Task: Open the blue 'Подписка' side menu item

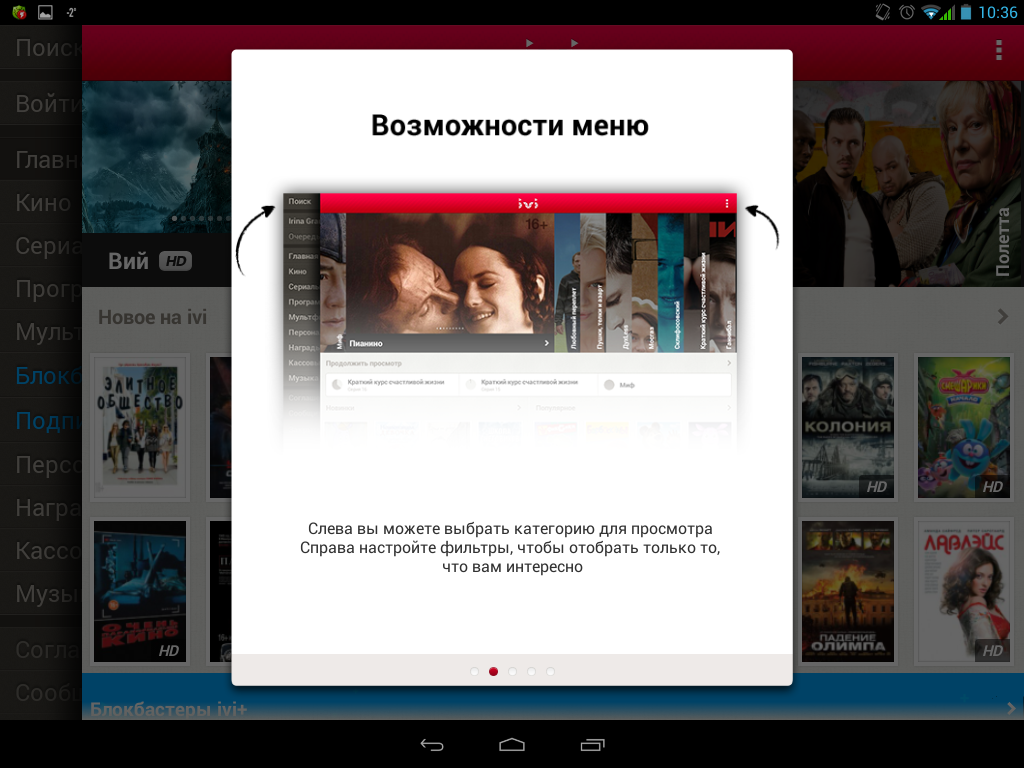Action: click(x=41, y=420)
